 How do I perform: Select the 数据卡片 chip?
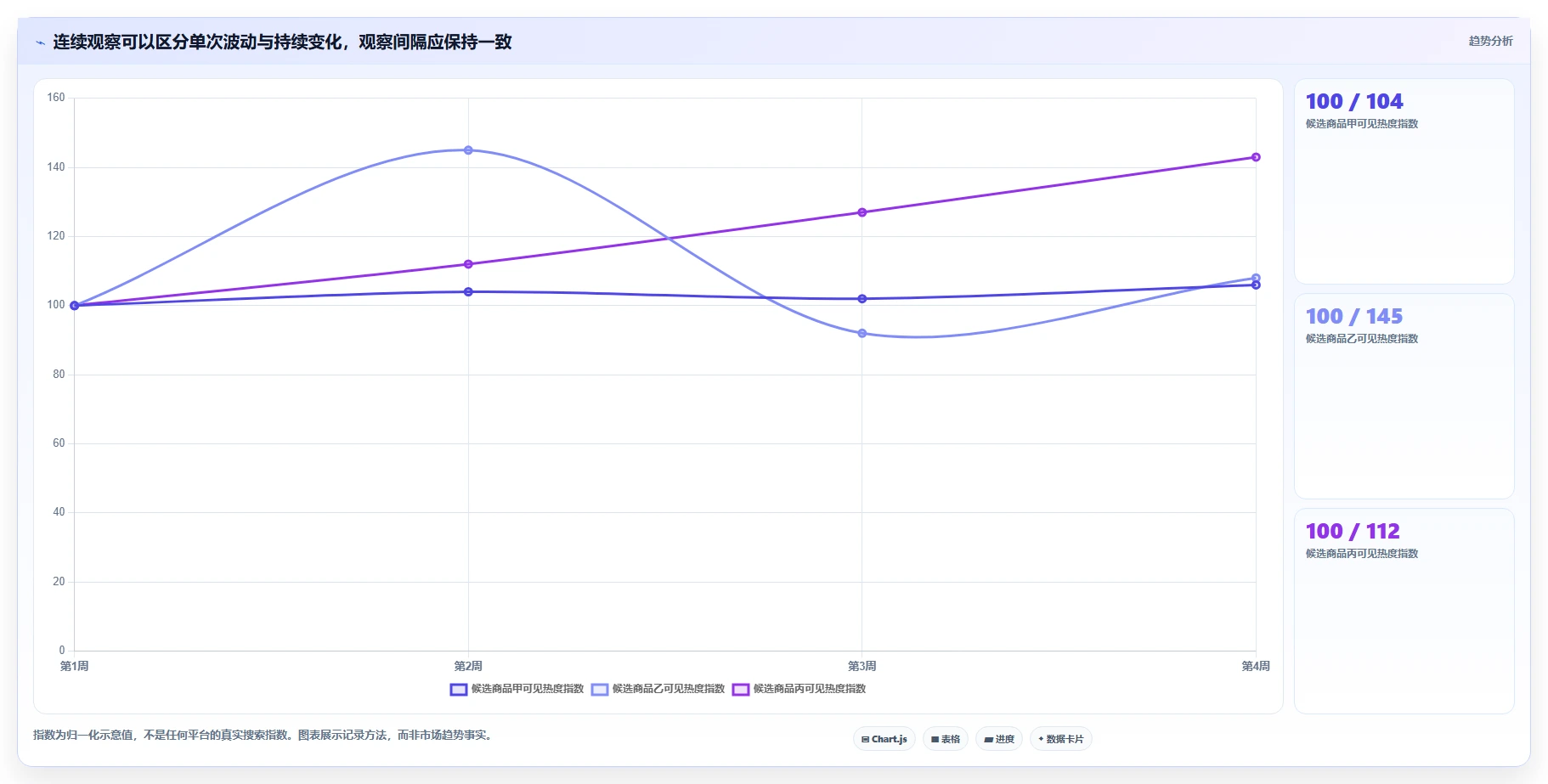1061,739
